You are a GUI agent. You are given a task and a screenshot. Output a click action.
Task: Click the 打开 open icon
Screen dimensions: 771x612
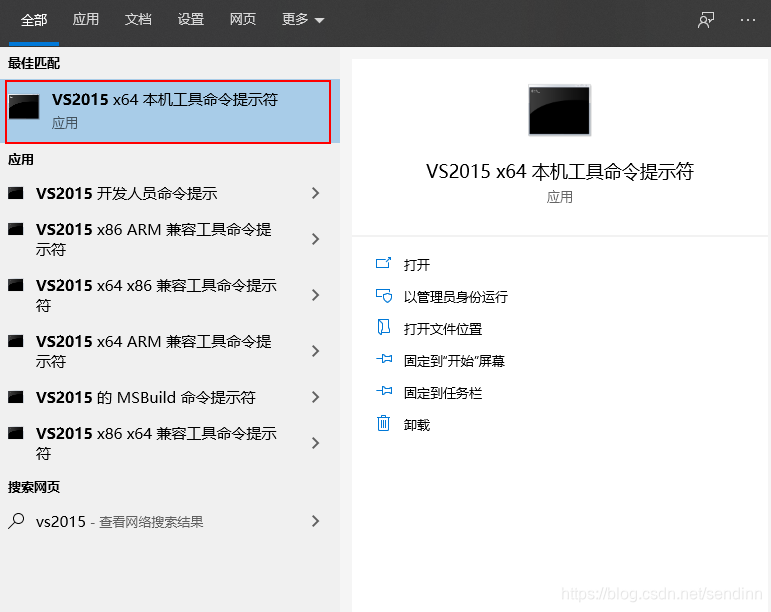click(x=383, y=263)
